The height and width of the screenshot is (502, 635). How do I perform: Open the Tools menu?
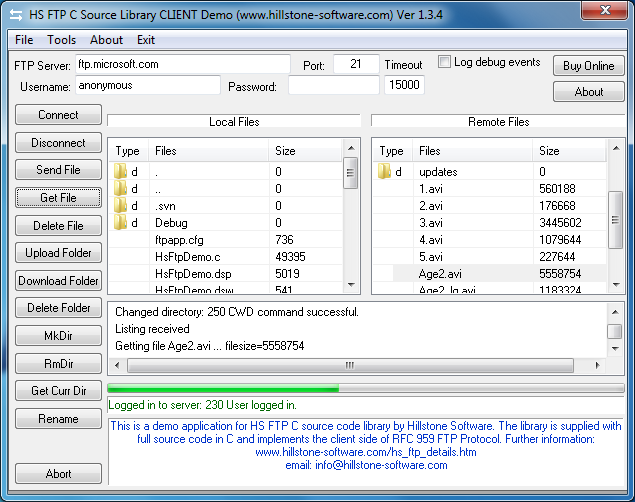tap(62, 40)
